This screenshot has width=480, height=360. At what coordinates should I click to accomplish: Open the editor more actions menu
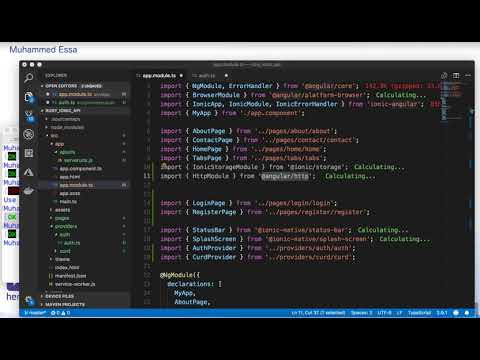pyautogui.click(x=468, y=76)
